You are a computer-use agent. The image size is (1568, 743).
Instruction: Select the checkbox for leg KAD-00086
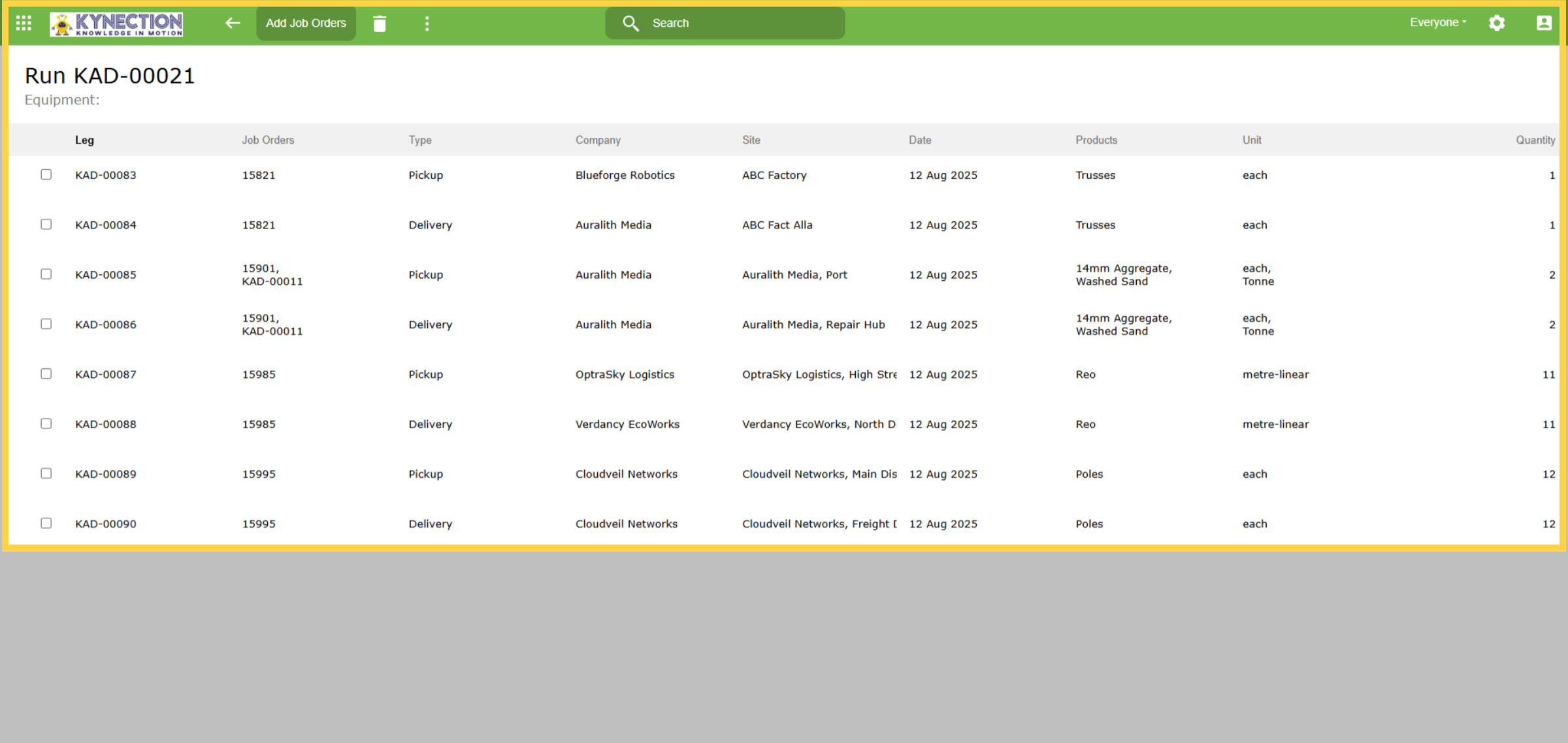pyautogui.click(x=46, y=324)
